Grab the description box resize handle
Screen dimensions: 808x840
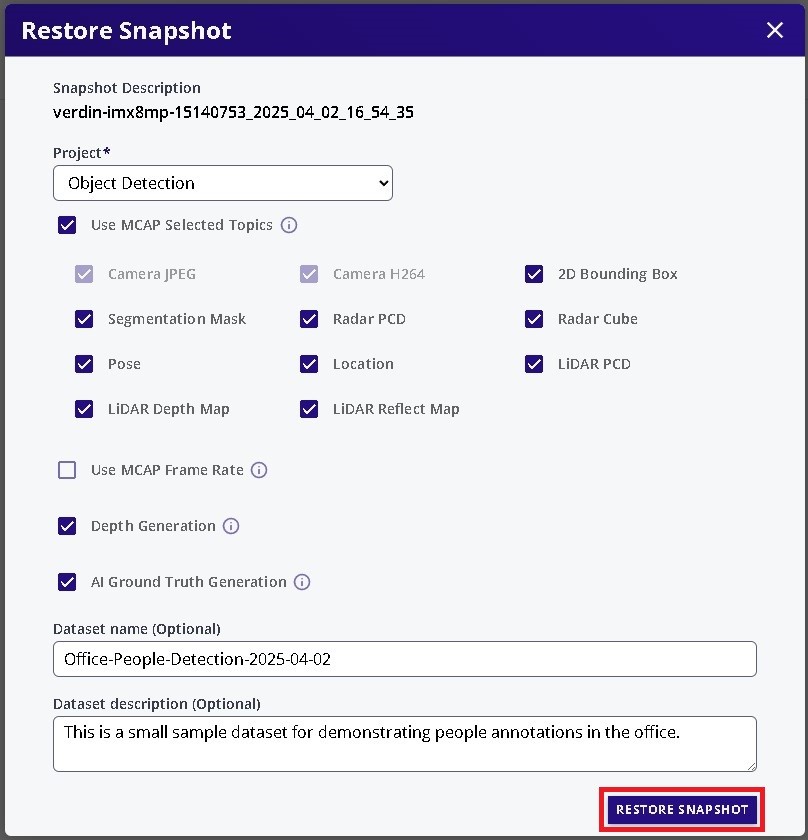[751, 767]
